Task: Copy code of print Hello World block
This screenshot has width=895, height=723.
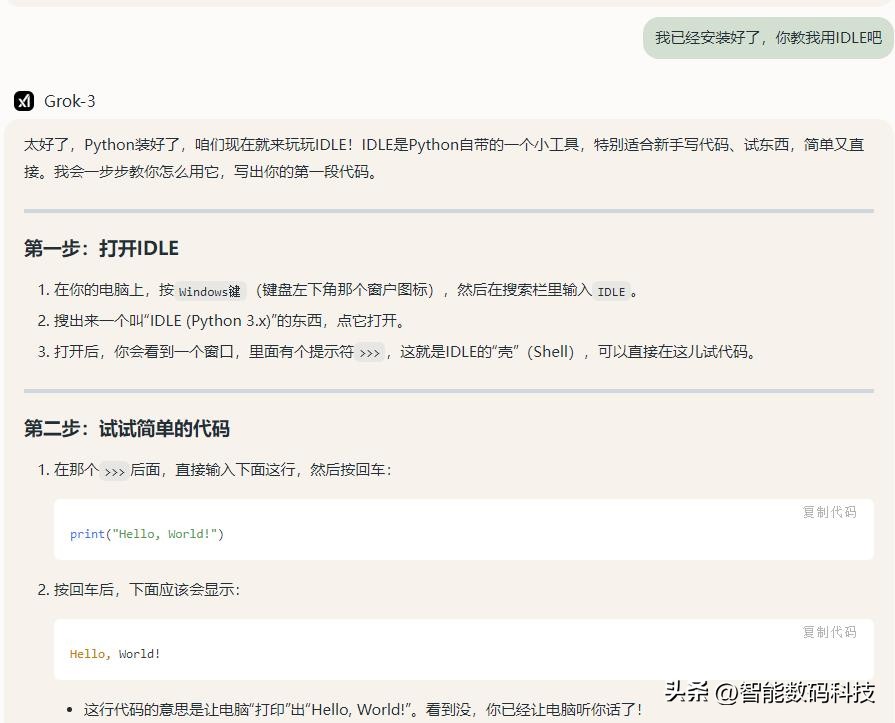Action: [x=829, y=512]
